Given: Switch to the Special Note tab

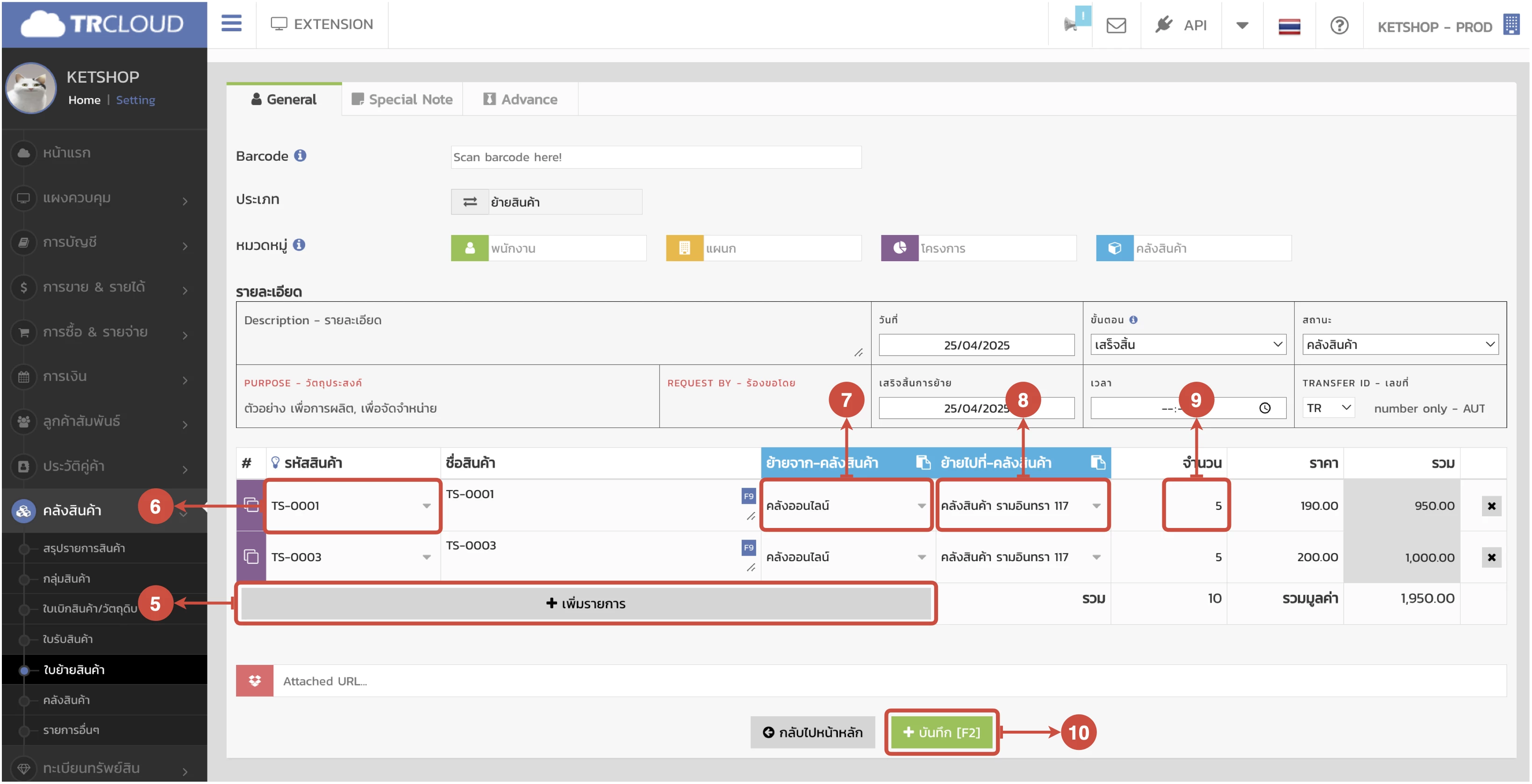Looking at the screenshot, I should 402,99.
